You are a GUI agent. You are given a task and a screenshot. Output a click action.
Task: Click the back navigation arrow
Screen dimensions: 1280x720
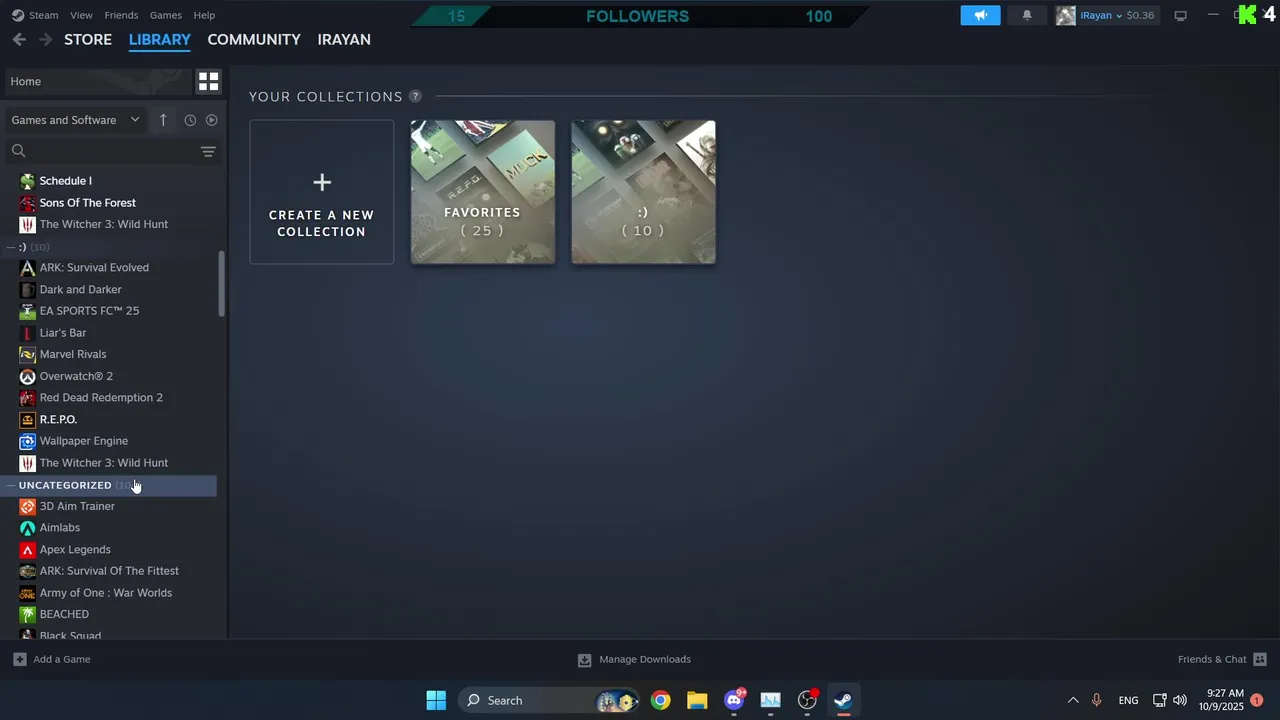pos(19,39)
